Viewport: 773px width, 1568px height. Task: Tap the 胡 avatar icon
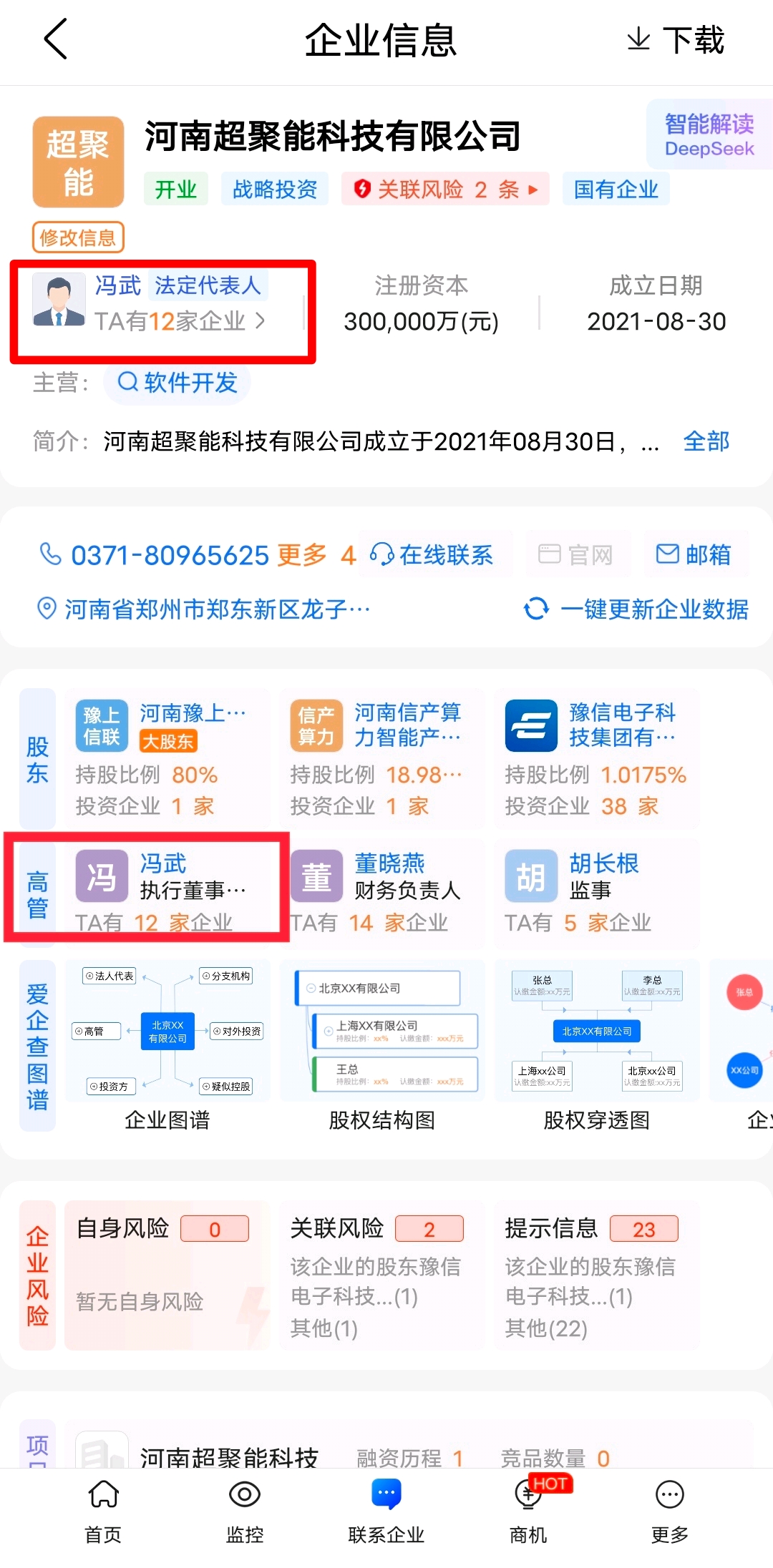point(531,876)
